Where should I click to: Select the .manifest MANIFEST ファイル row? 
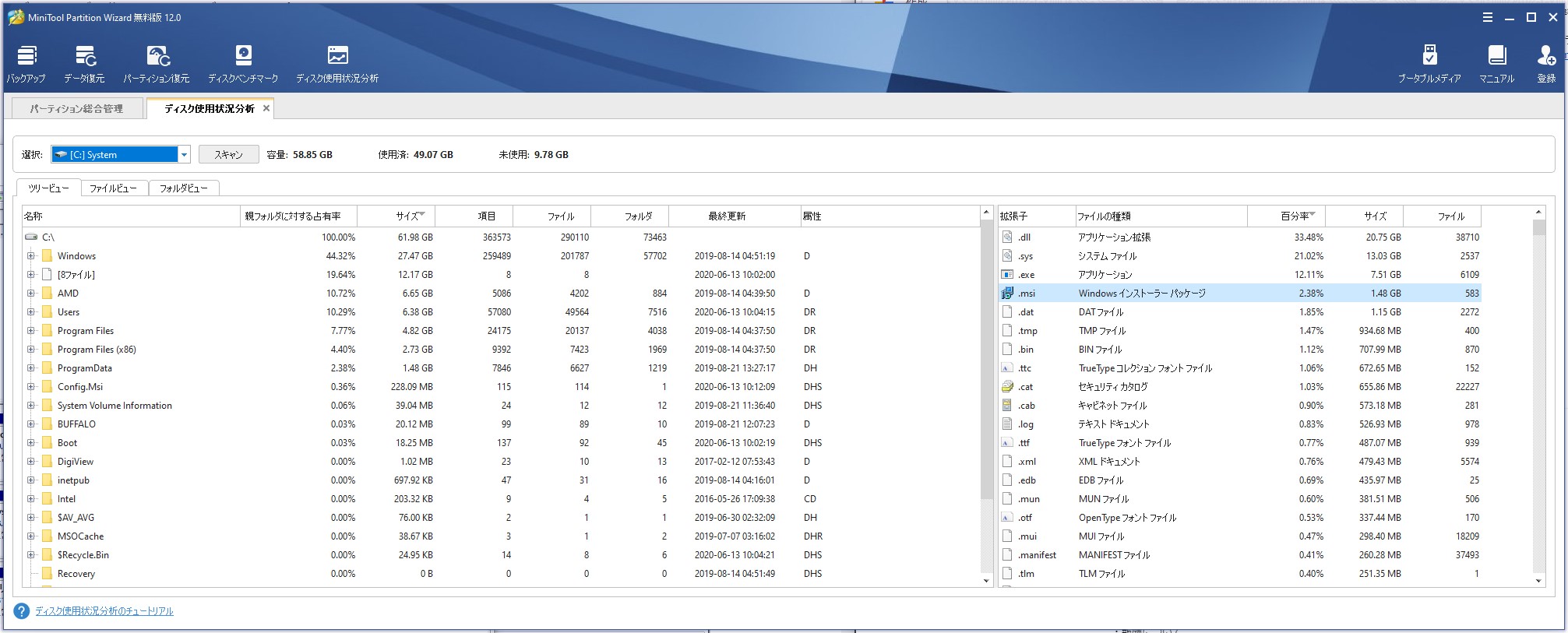(x=1240, y=554)
